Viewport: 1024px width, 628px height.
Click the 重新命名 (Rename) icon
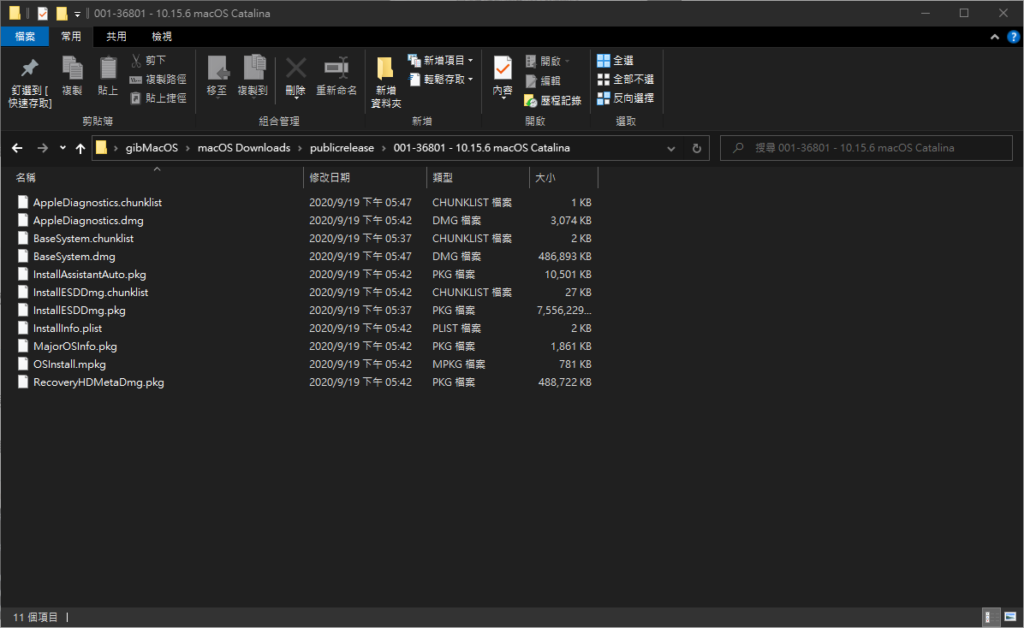(x=336, y=70)
